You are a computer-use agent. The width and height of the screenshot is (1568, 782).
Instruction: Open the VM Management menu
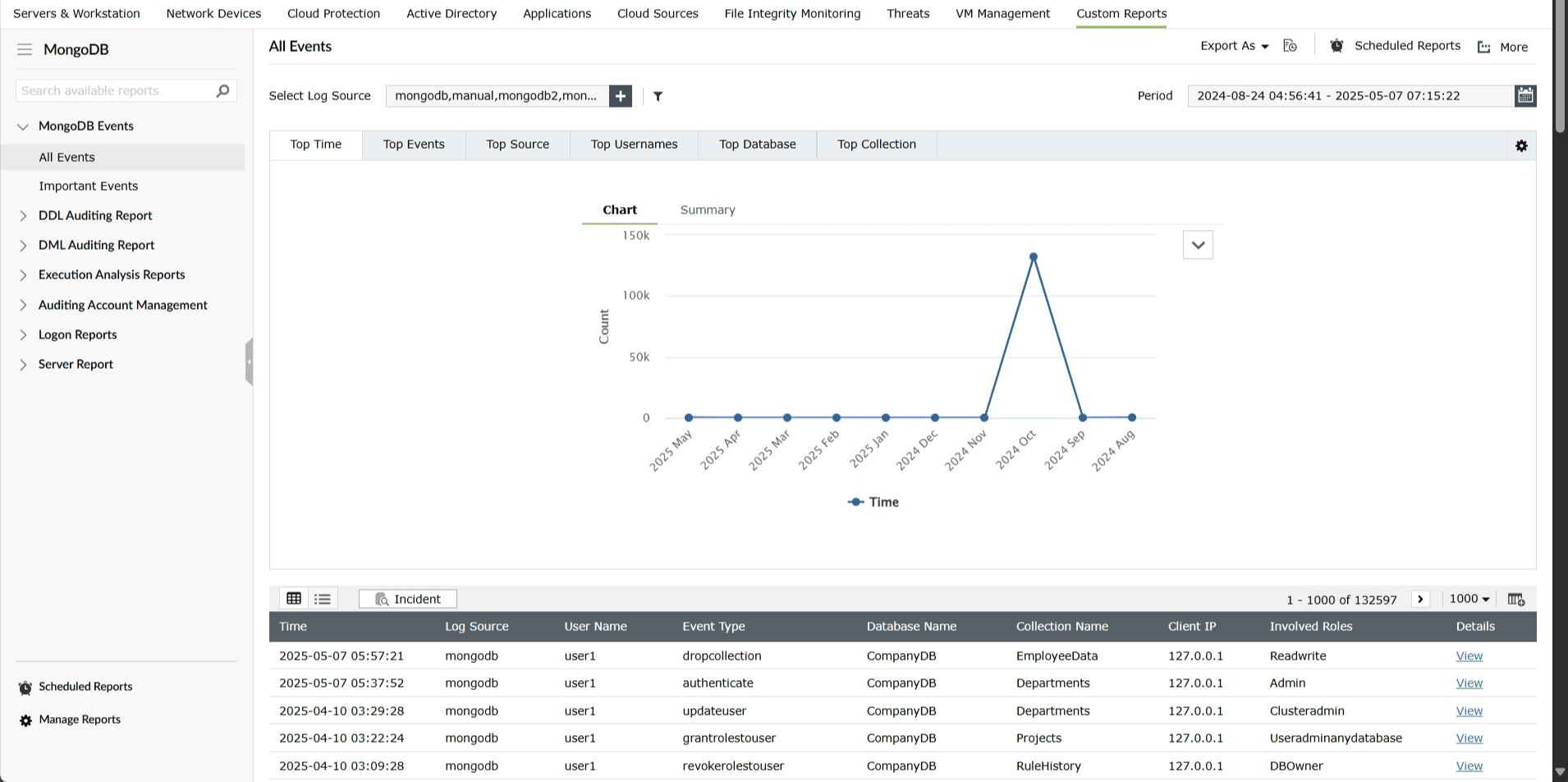(1002, 13)
